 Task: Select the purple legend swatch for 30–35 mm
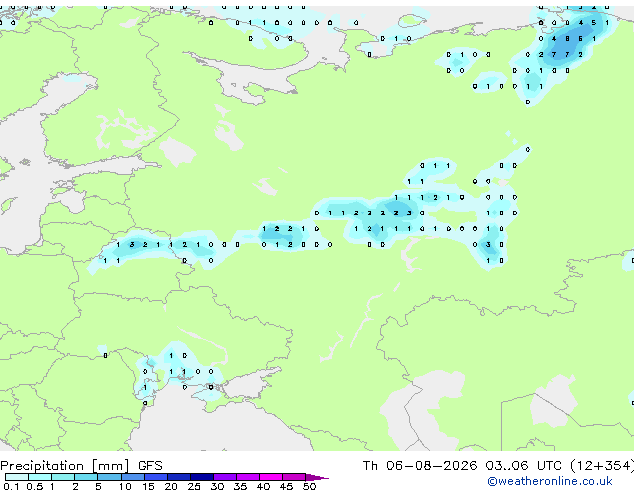coord(225,477)
